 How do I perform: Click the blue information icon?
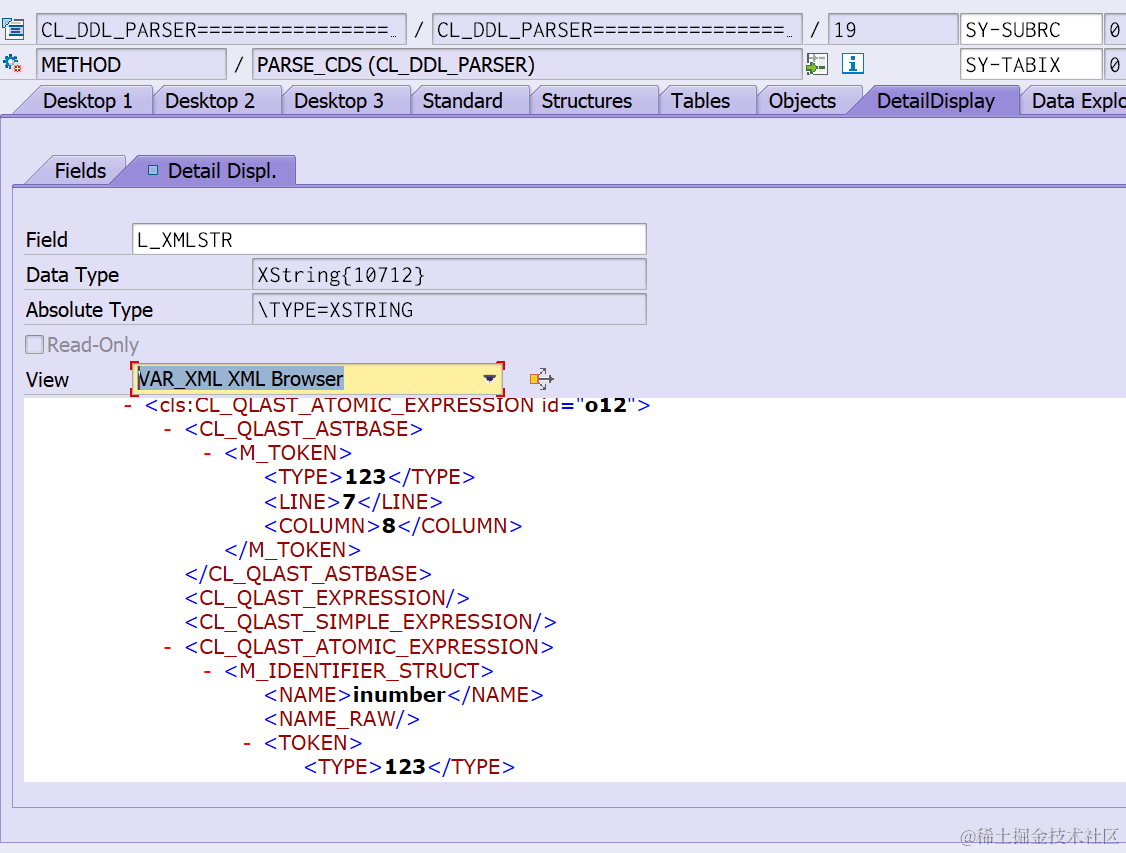tap(852, 64)
